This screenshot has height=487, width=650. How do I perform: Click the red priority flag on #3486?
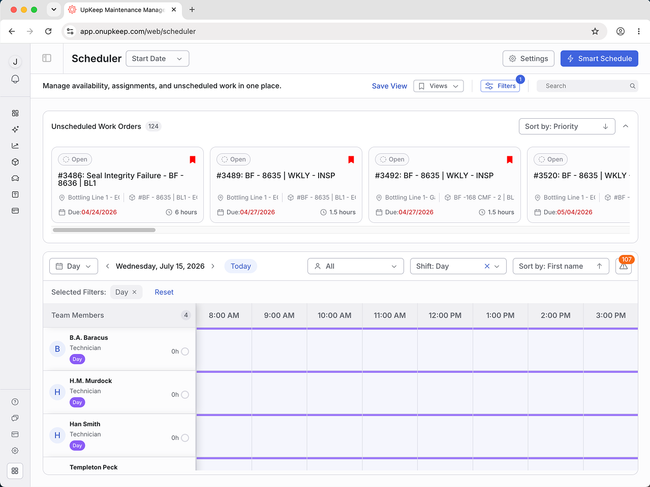click(192, 160)
